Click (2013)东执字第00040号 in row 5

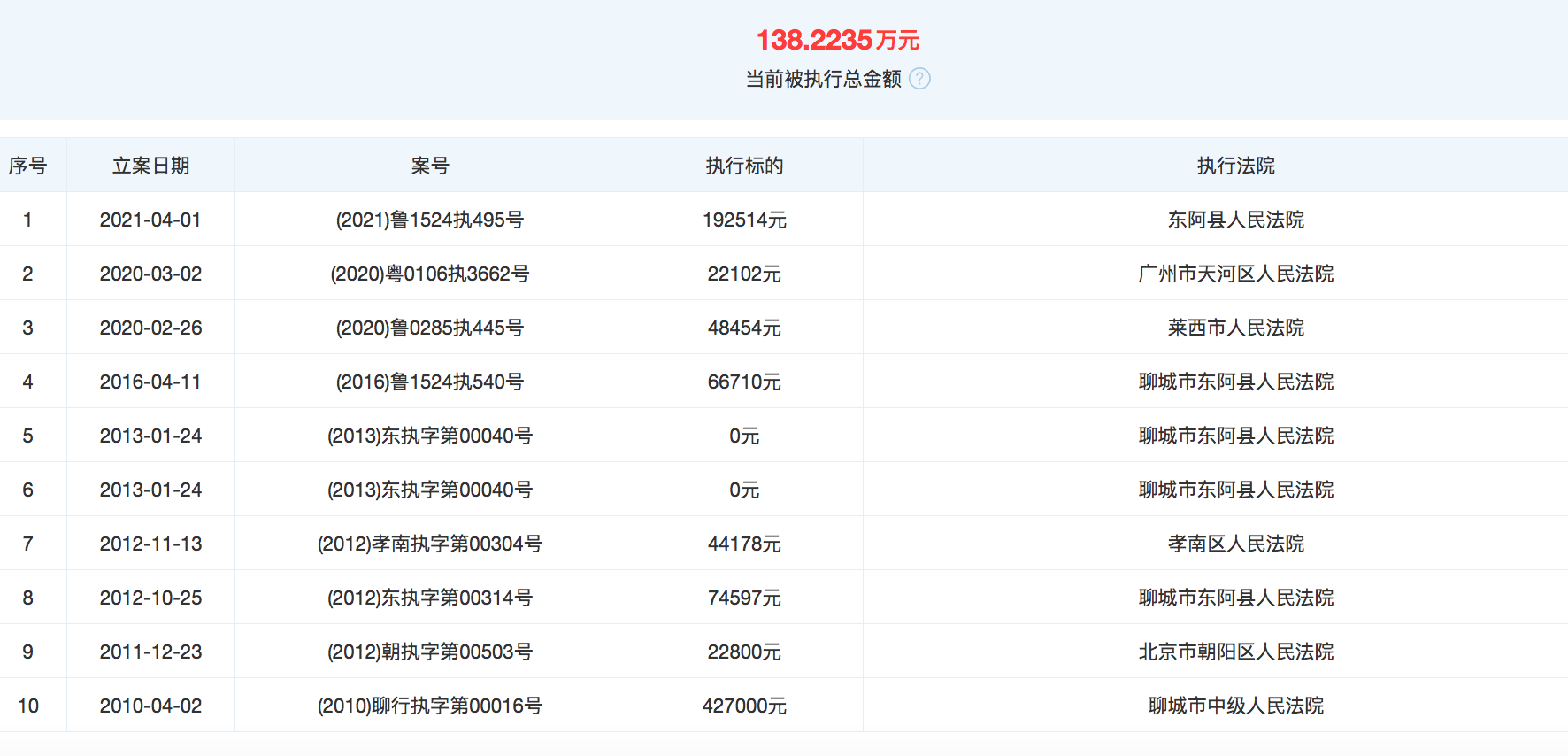430,436
